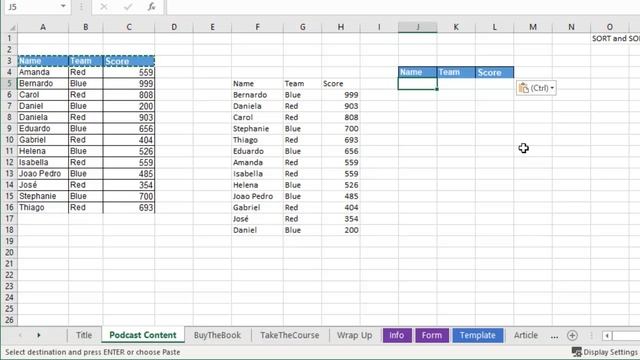This screenshot has width=640, height=360.
Task: Click the Team header cell in column B
Action: click(86, 61)
